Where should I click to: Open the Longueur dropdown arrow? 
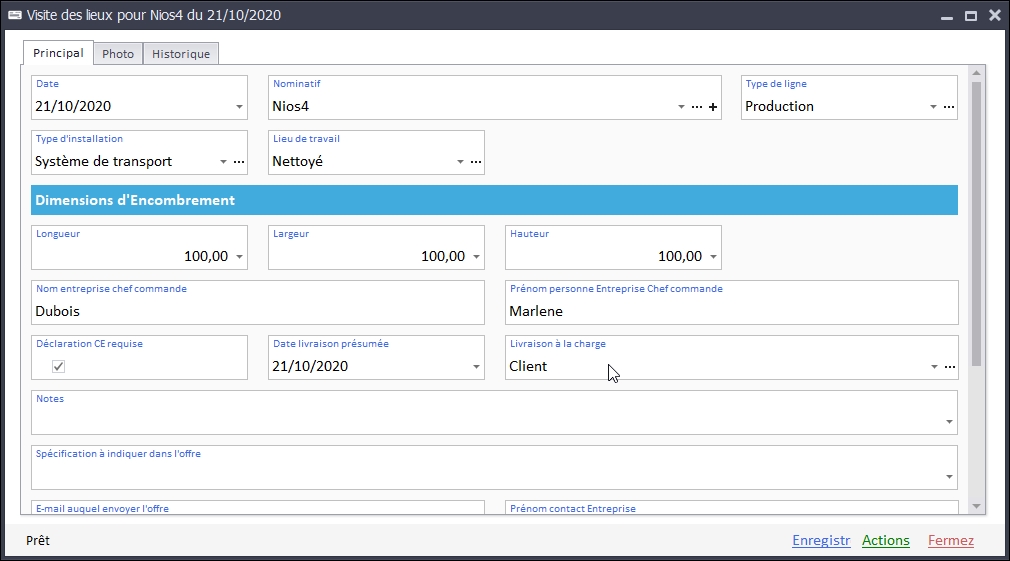(x=239, y=257)
